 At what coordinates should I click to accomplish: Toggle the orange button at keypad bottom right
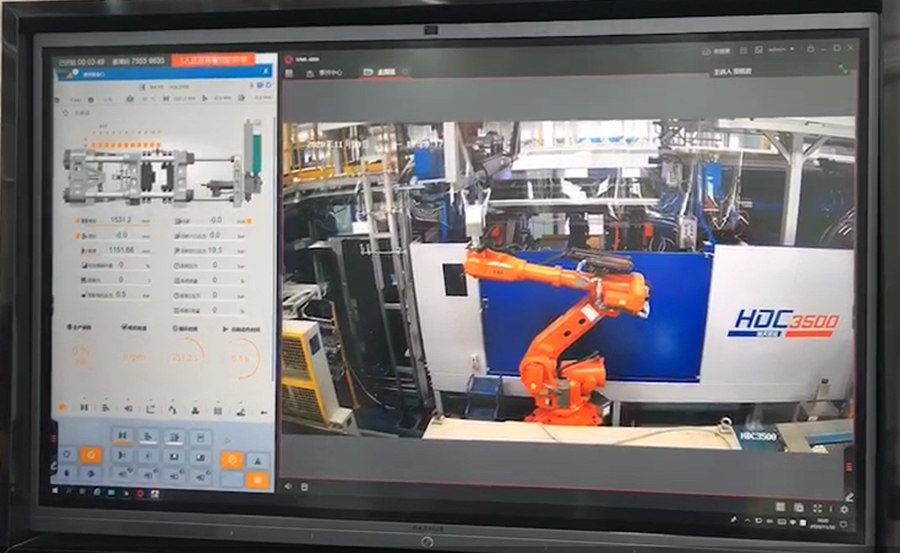(x=258, y=480)
